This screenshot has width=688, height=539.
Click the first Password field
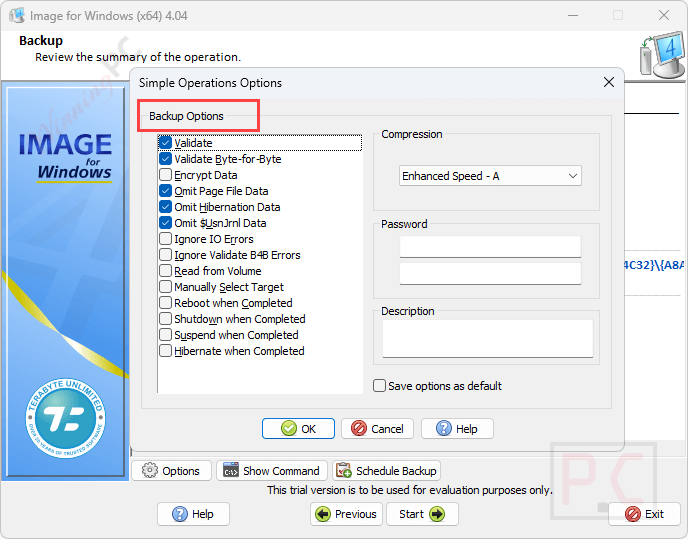490,247
